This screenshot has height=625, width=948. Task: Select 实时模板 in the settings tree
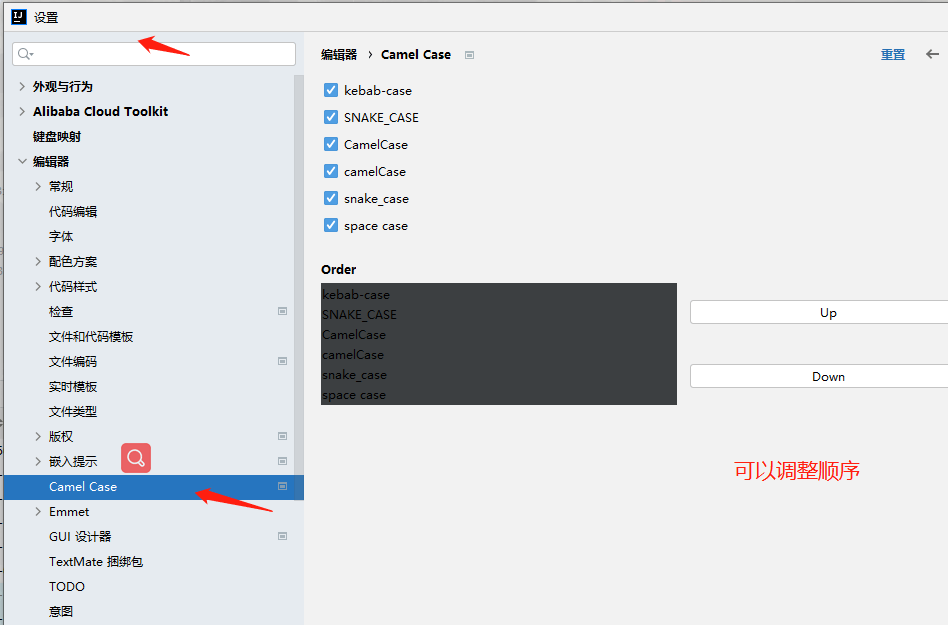point(73,387)
